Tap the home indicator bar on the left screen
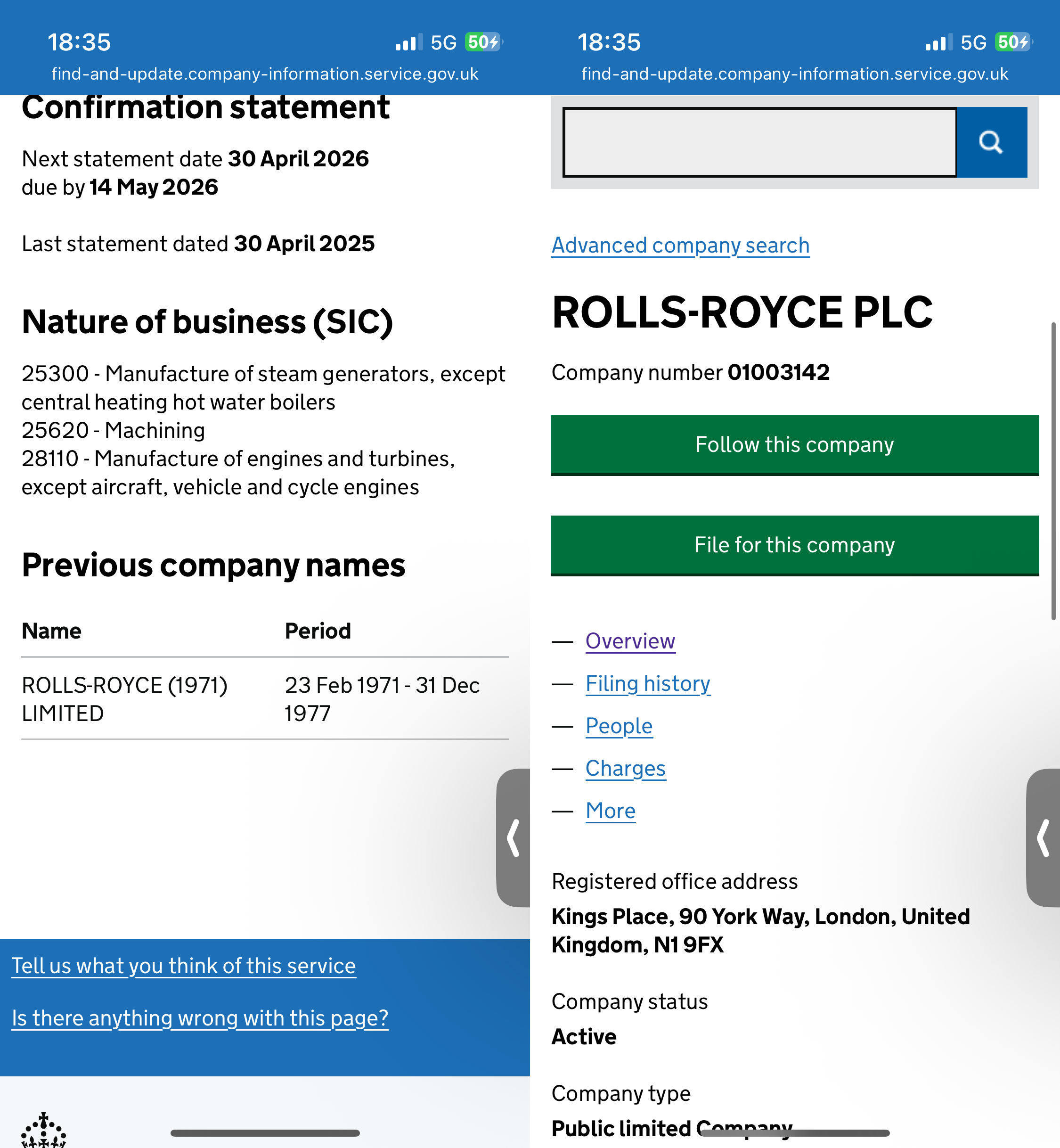 pyautogui.click(x=265, y=1133)
